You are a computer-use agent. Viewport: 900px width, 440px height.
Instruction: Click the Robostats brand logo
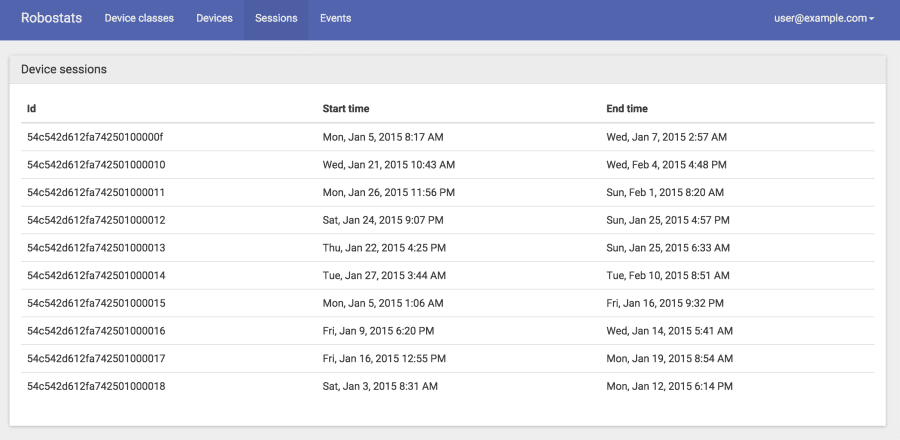pos(52,18)
